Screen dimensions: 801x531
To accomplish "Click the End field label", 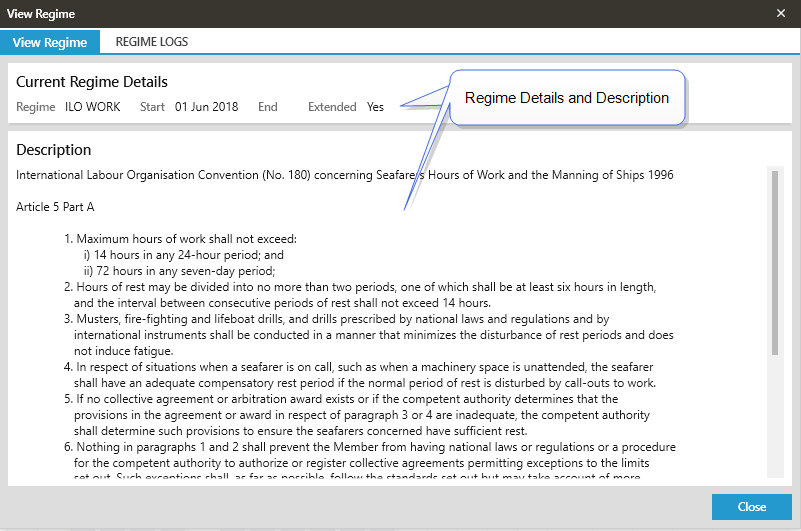I will click(267, 107).
